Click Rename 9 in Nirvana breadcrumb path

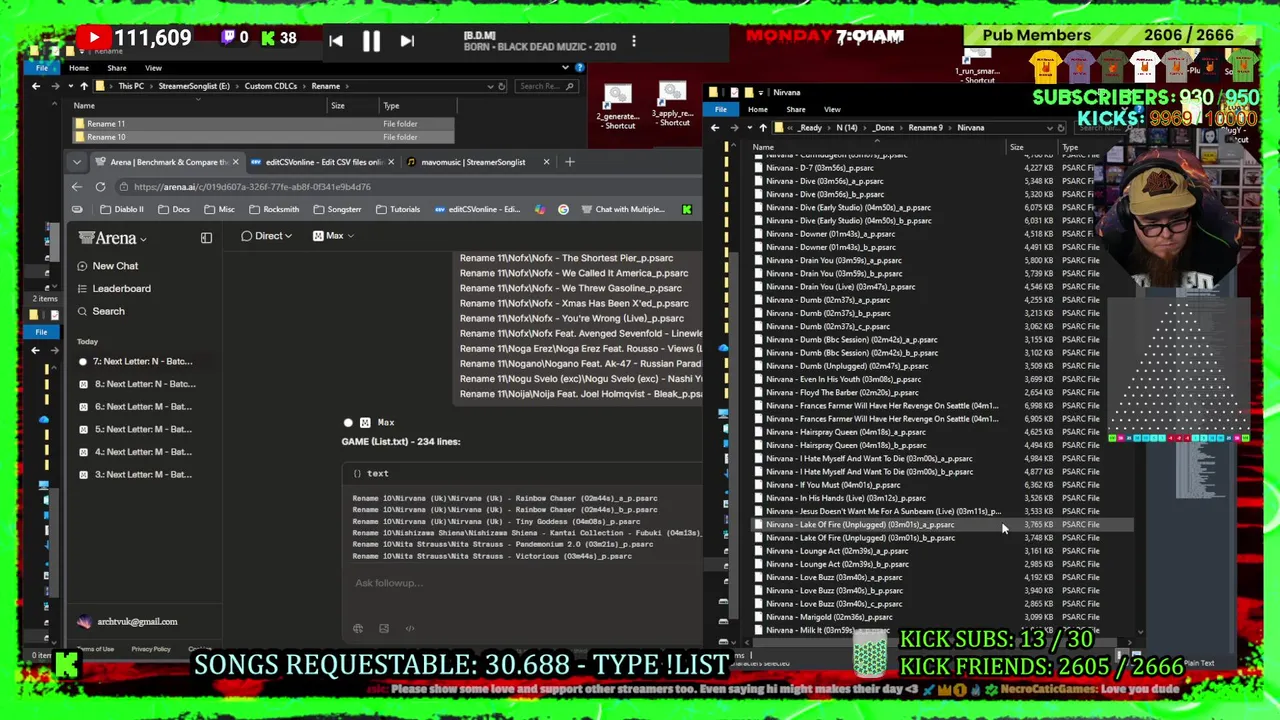coord(925,128)
